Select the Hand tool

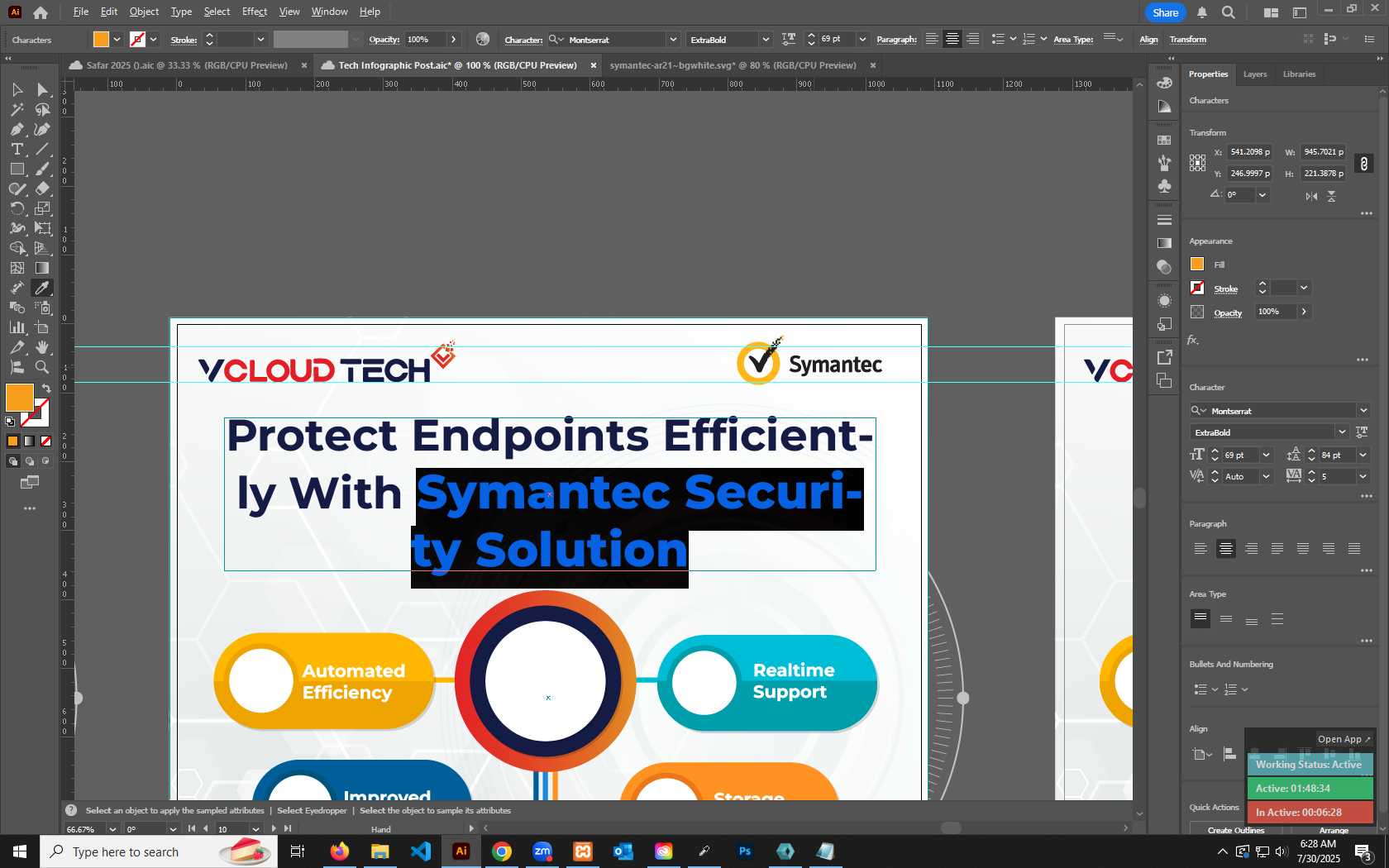pyautogui.click(x=42, y=347)
